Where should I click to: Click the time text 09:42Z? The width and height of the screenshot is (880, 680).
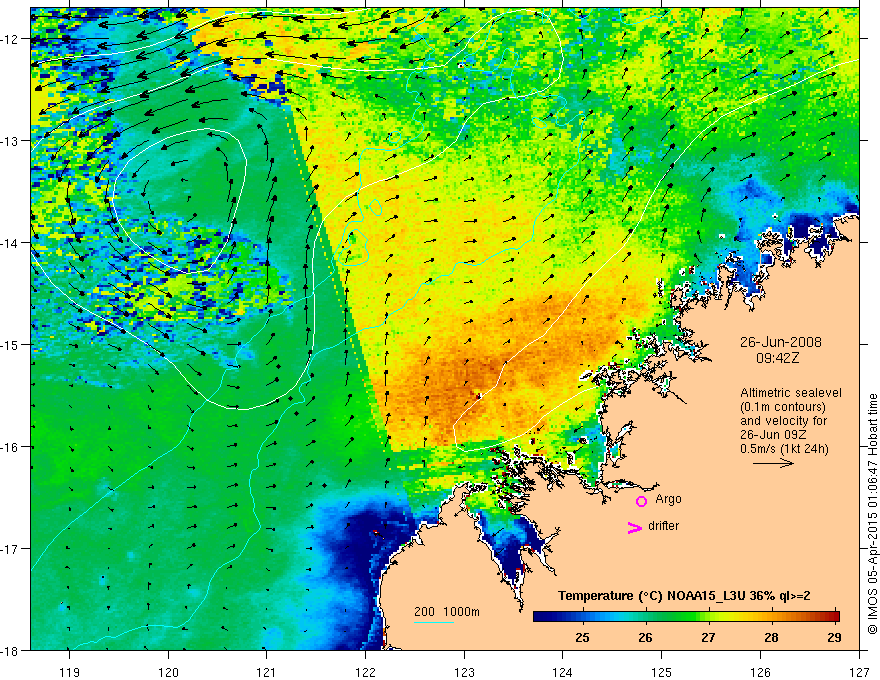(x=777, y=358)
